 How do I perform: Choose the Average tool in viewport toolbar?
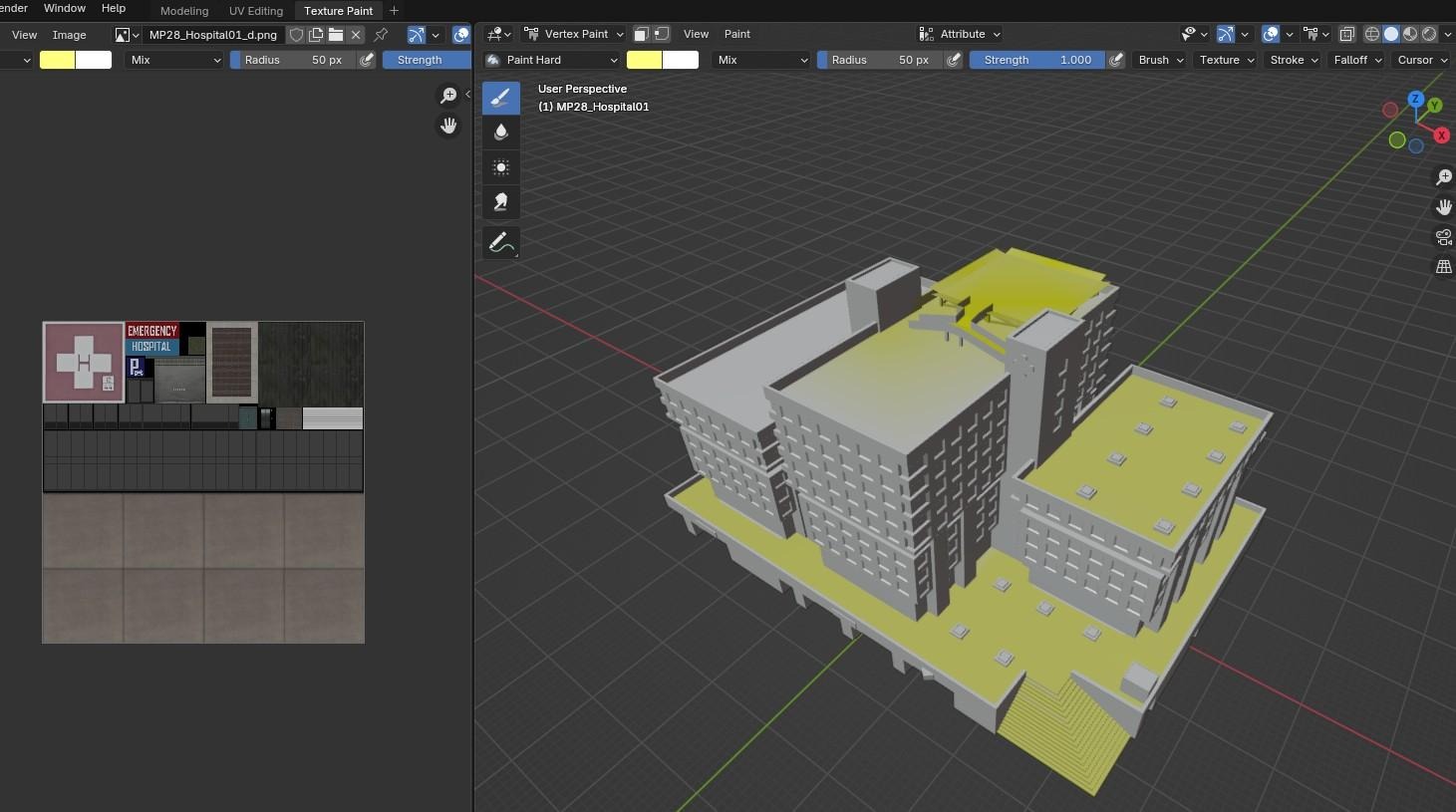(x=500, y=166)
